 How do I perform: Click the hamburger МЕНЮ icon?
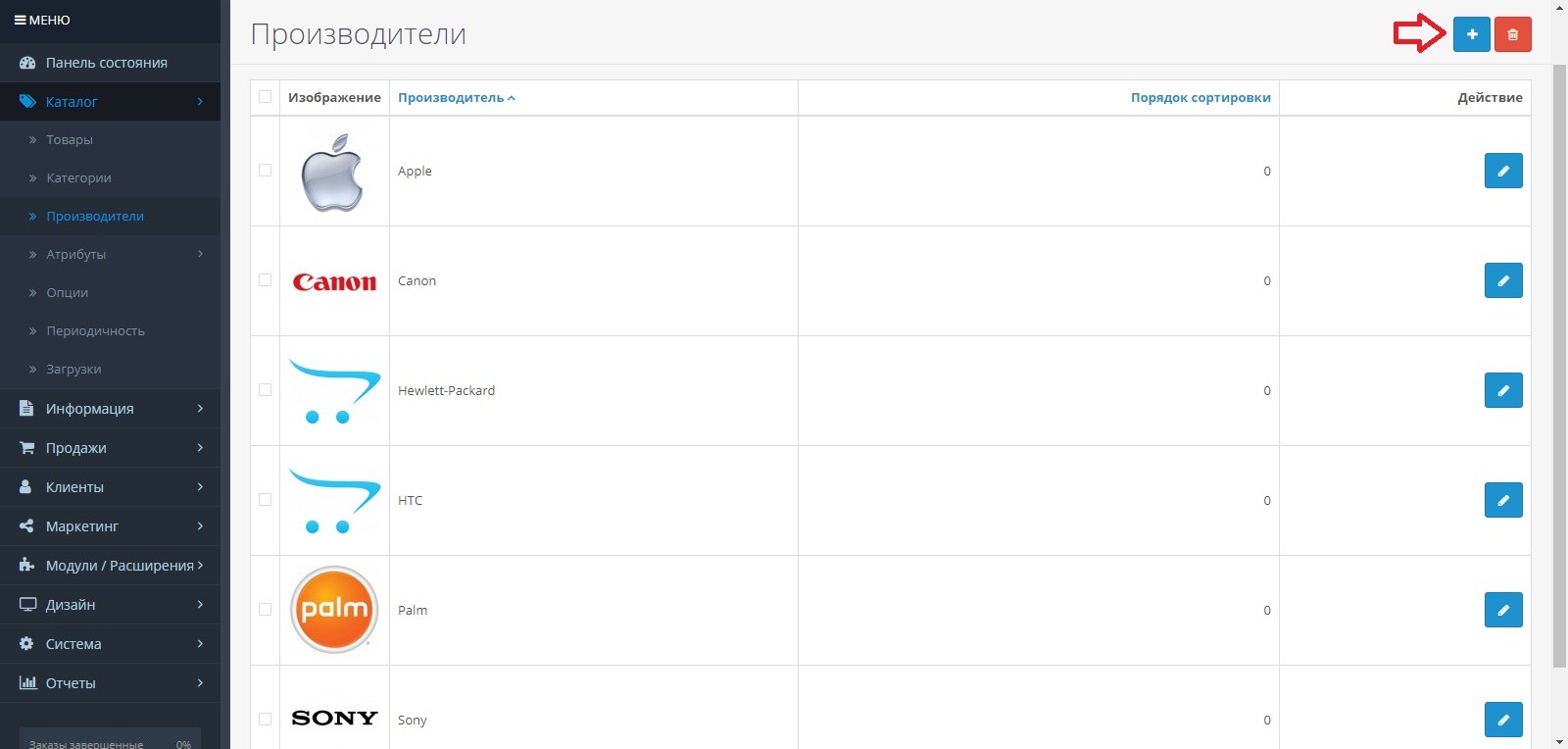point(21,20)
